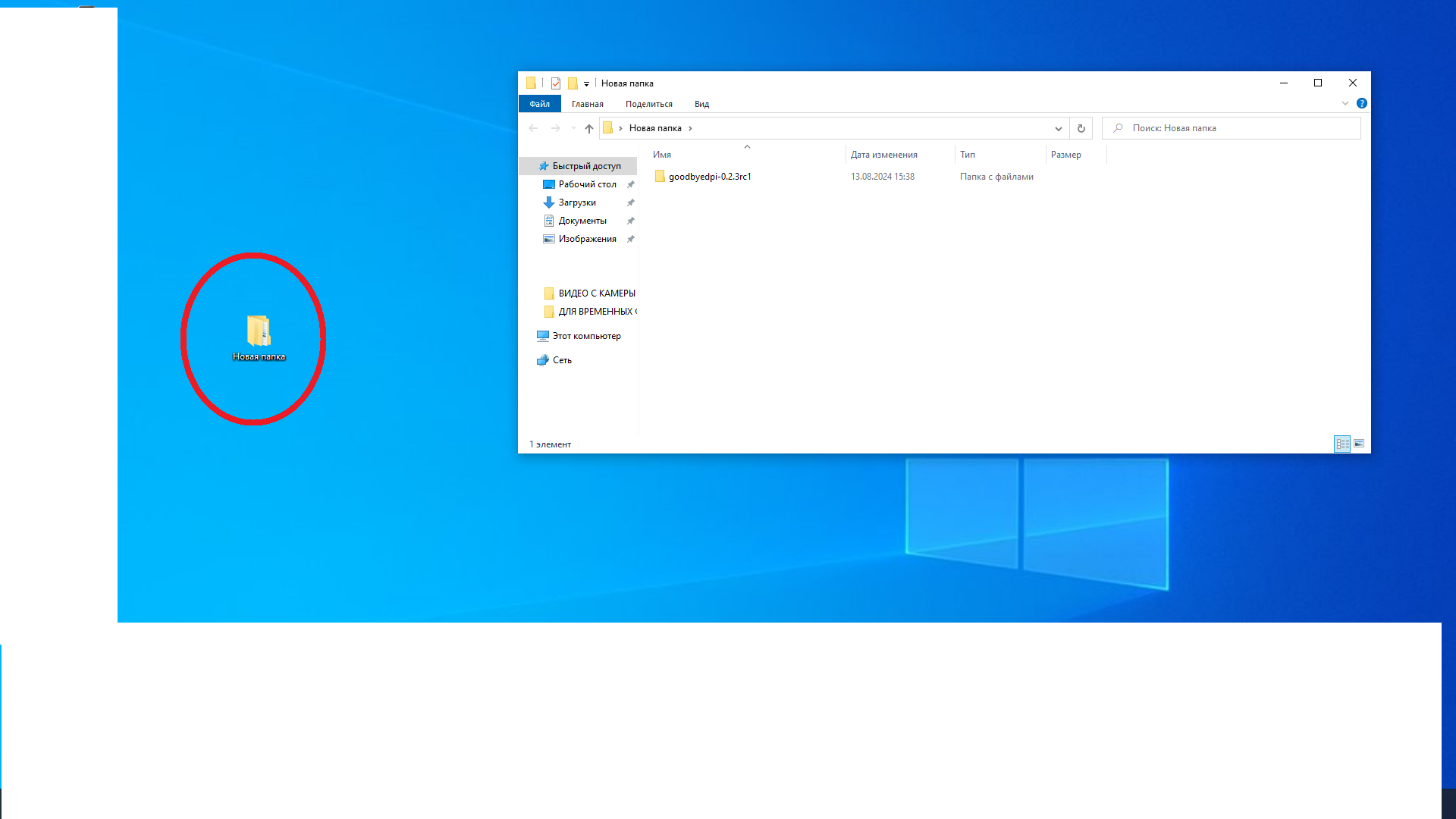The width and height of the screenshot is (1456, 819).
Task: Switch to the Вид ribbon tab
Action: tap(701, 104)
